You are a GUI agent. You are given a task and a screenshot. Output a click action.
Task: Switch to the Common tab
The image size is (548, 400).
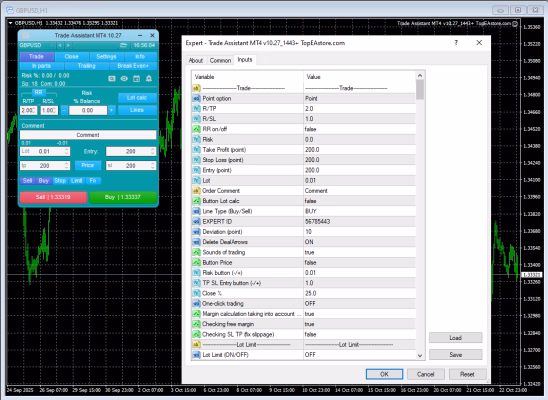(220, 60)
